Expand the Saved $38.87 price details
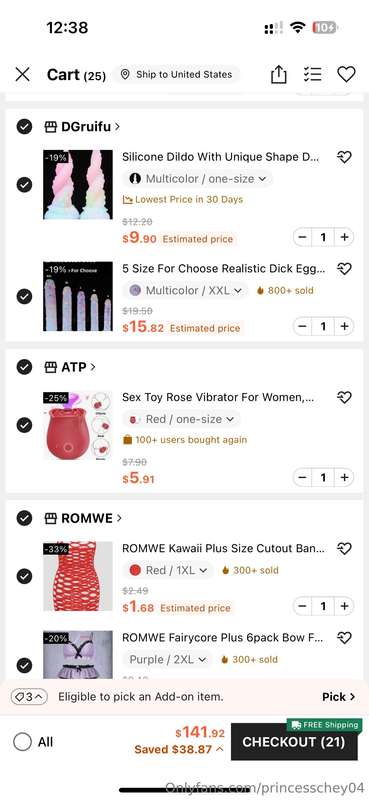 [x=179, y=749]
